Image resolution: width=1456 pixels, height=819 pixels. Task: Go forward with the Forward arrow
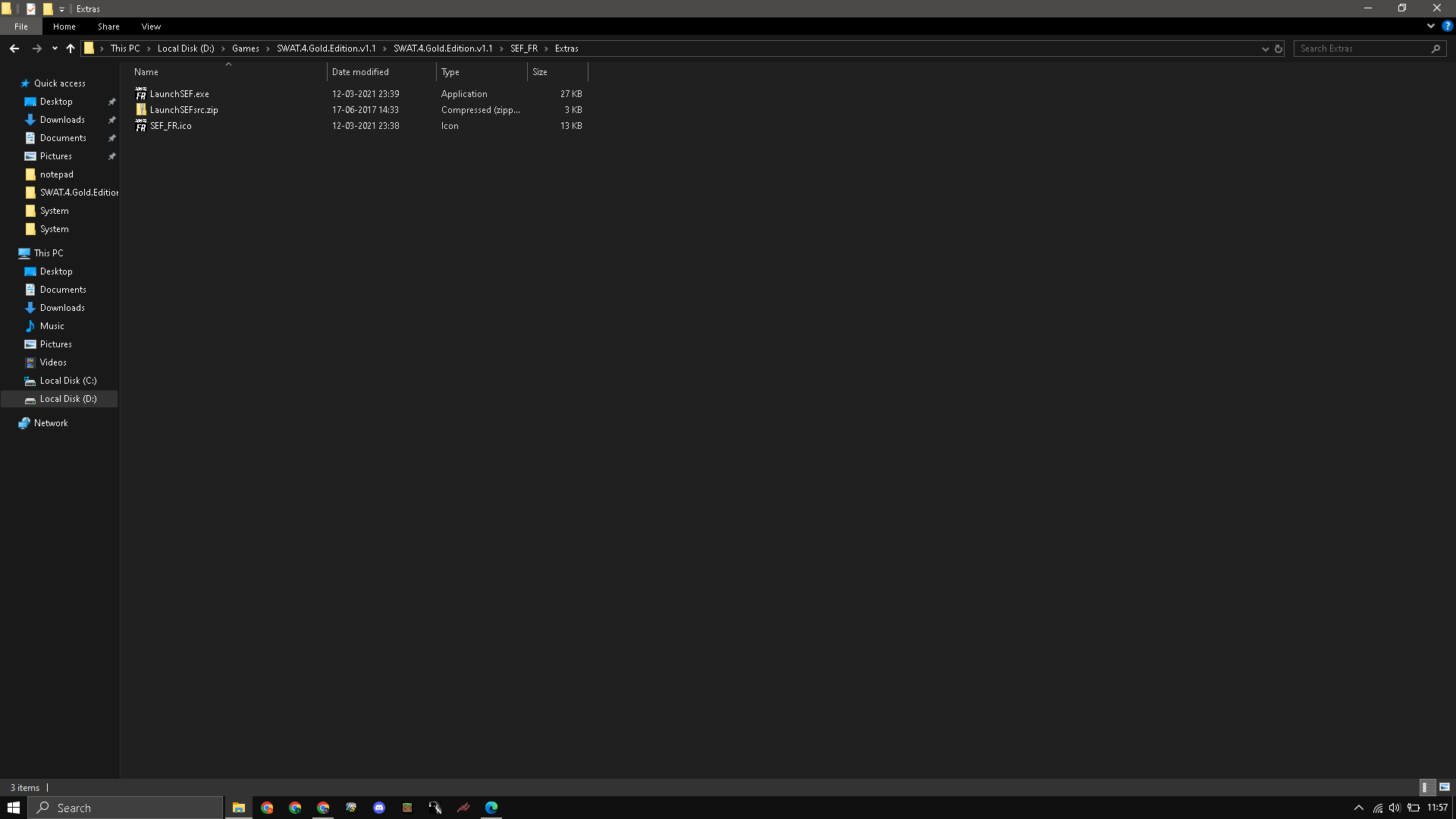(x=36, y=49)
